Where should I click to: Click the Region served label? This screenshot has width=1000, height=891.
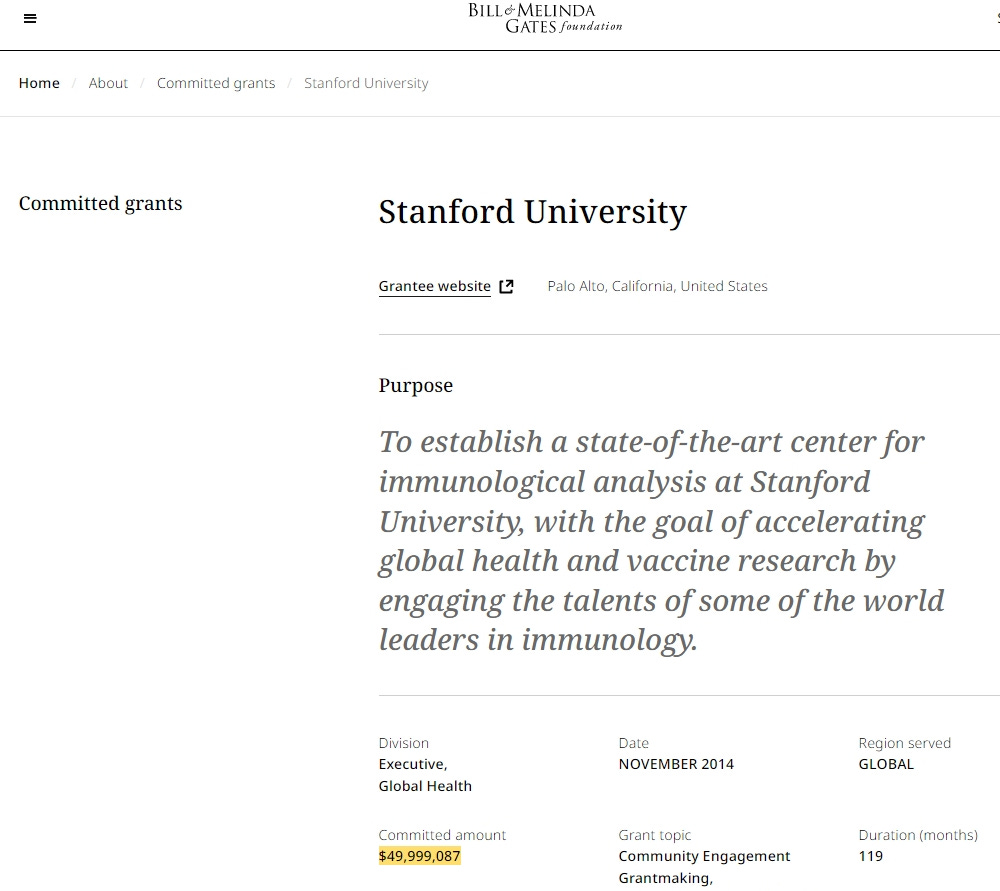pos(904,743)
